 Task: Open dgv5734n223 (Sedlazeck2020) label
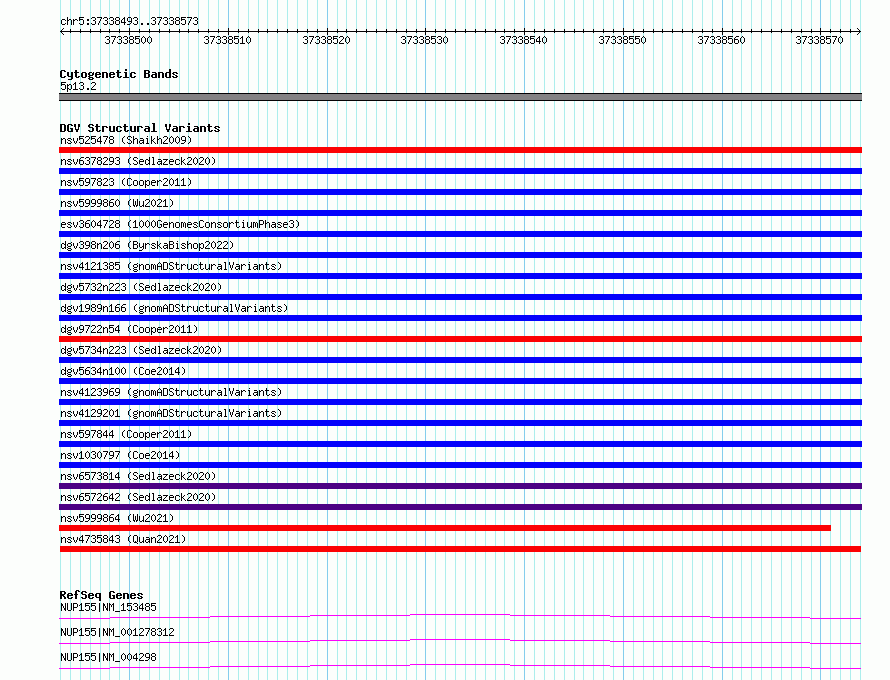[x=141, y=350]
